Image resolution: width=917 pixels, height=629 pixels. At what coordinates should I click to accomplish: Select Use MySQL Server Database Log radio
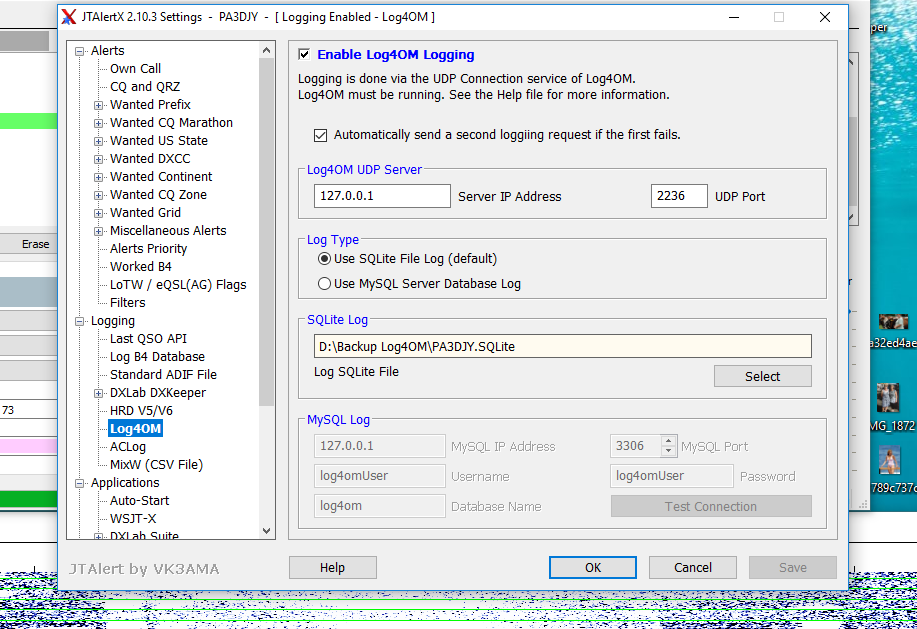(324, 284)
